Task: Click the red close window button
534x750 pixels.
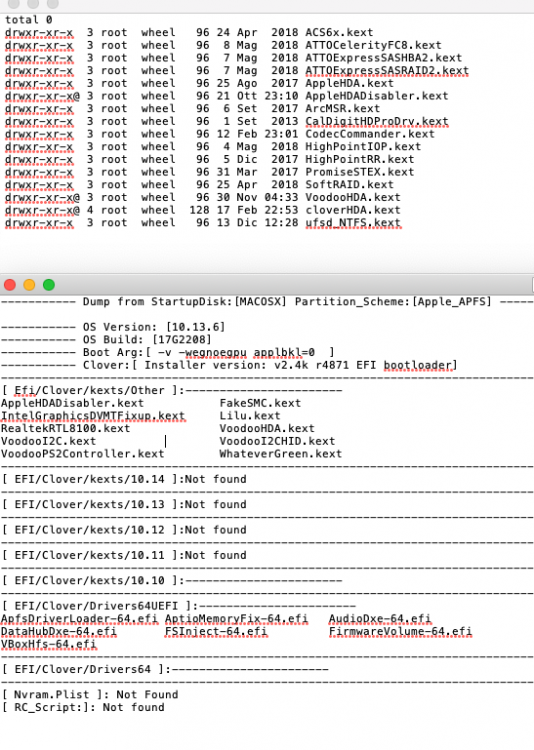Action: [10, 285]
